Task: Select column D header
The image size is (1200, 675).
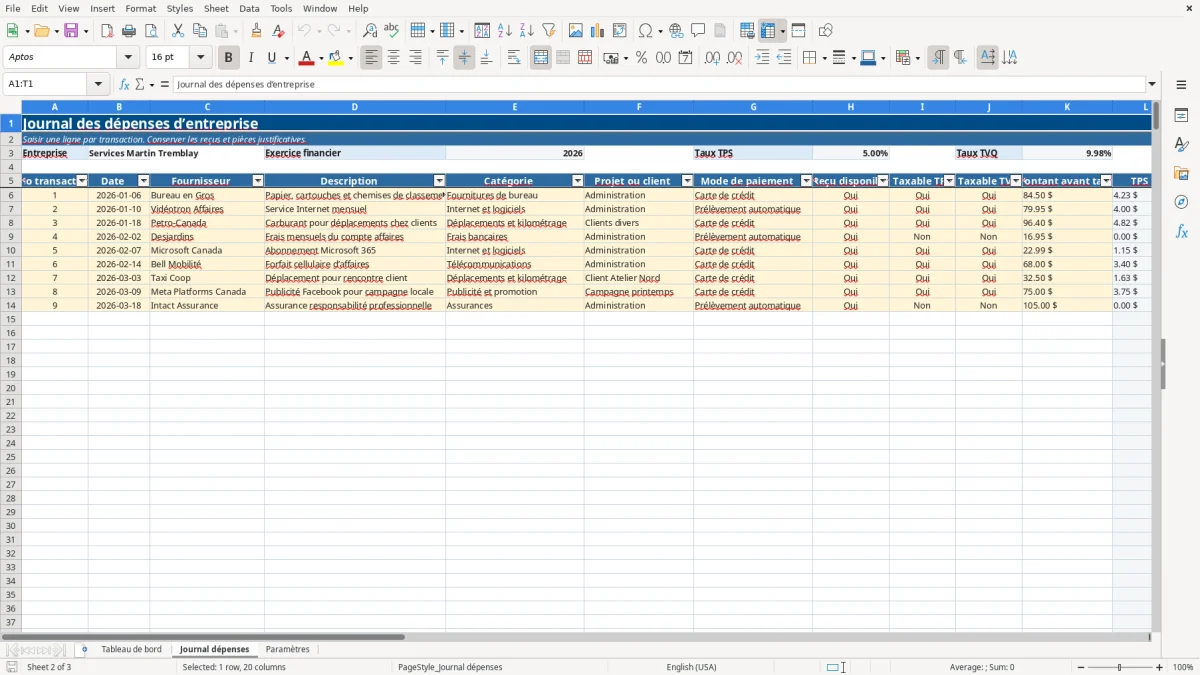Action: coord(354,107)
